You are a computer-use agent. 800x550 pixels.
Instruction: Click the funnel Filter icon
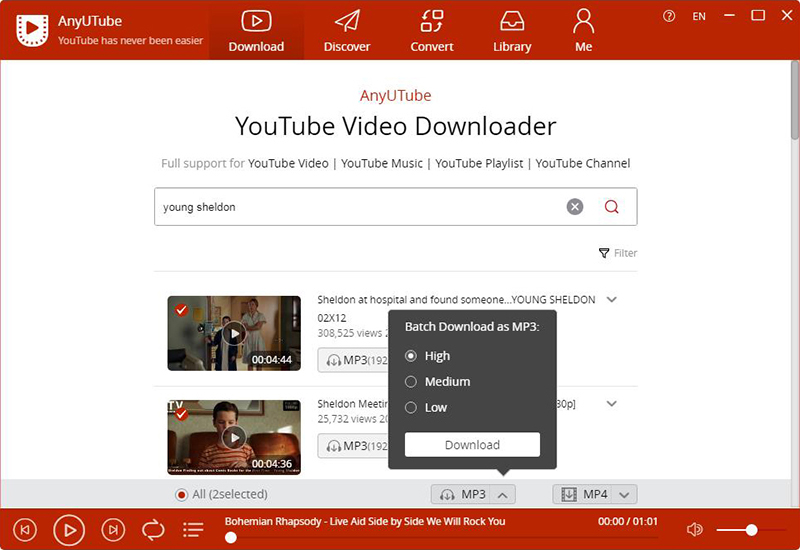coord(604,253)
